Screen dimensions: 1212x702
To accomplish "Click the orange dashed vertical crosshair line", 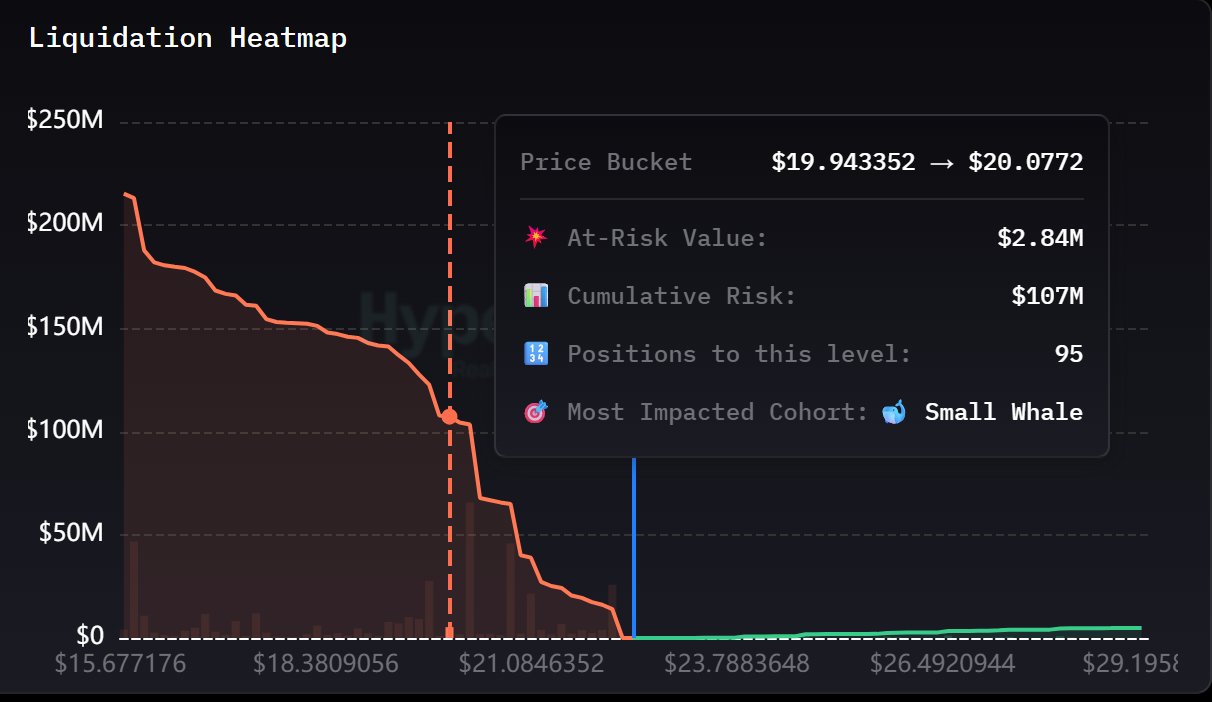I will click(450, 250).
